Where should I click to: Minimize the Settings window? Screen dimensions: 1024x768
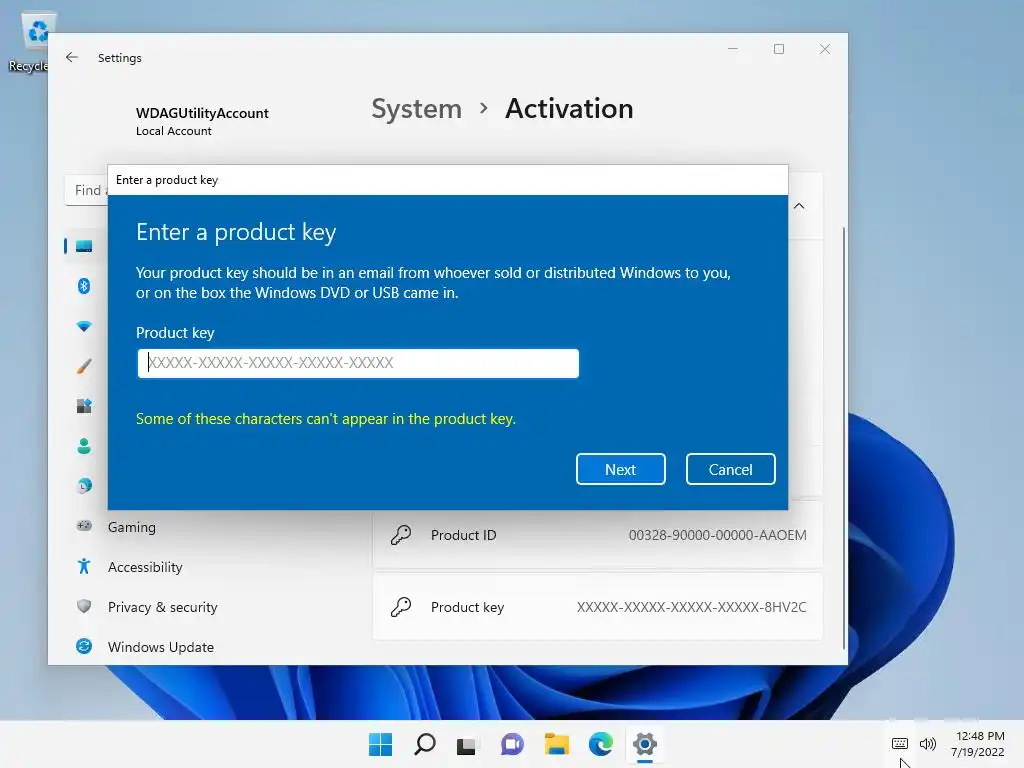coord(733,49)
